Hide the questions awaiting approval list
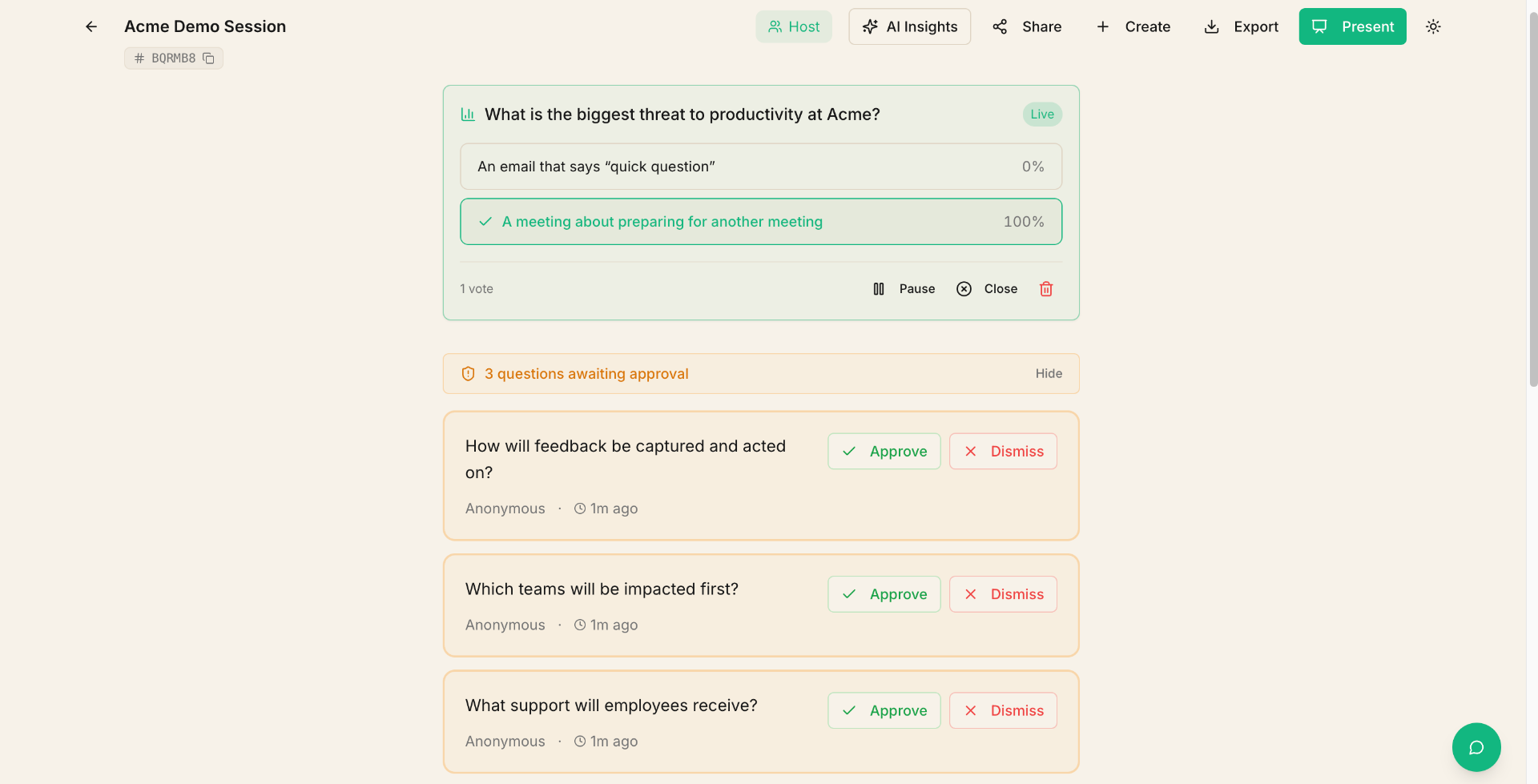1538x784 pixels. pos(1049,374)
